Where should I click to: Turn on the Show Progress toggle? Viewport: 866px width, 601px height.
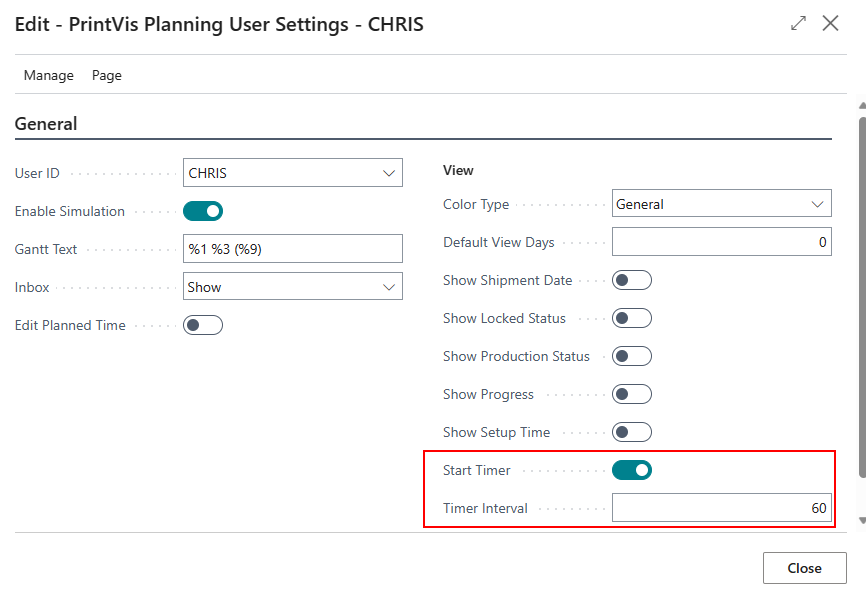pos(632,394)
